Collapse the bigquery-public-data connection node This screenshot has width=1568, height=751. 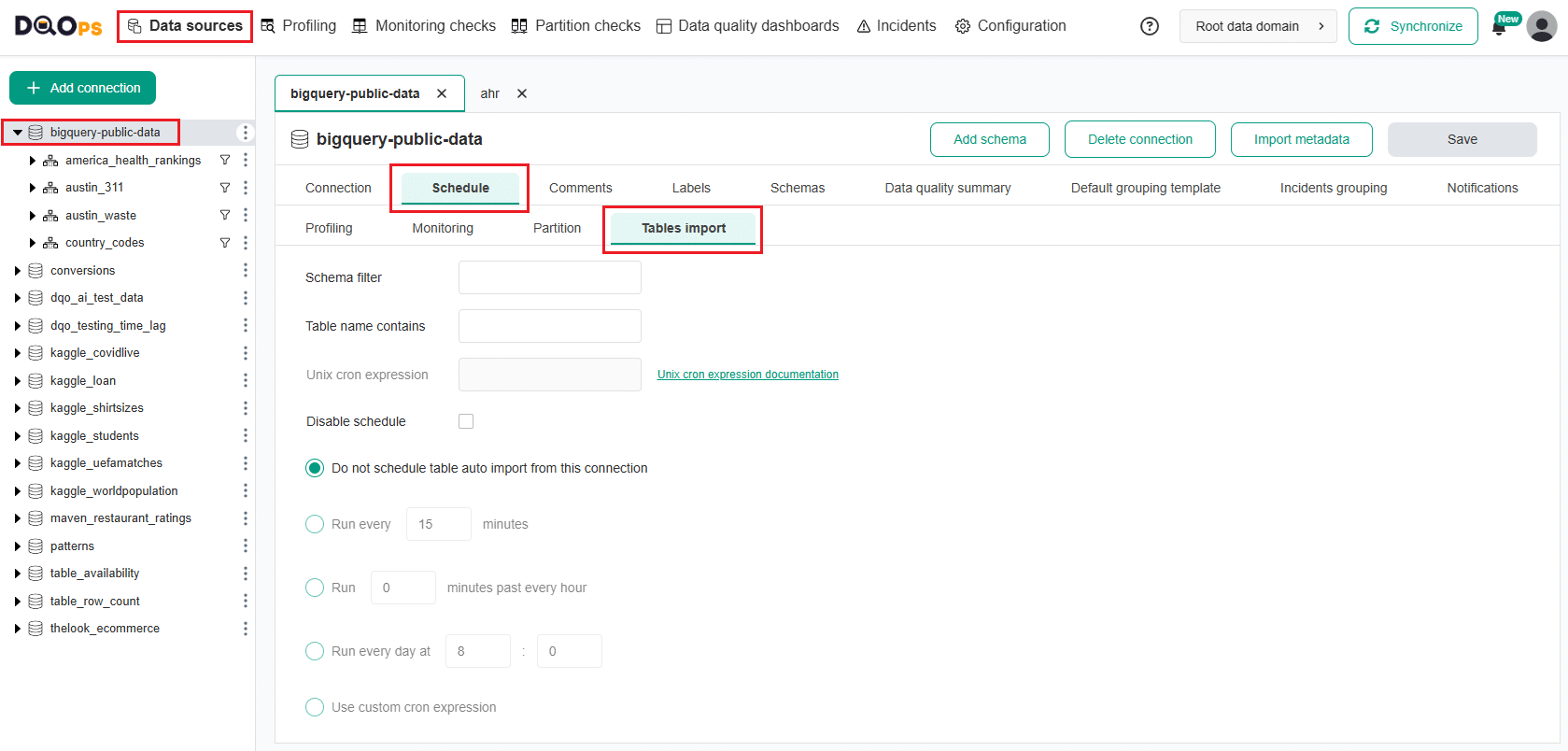(x=18, y=133)
